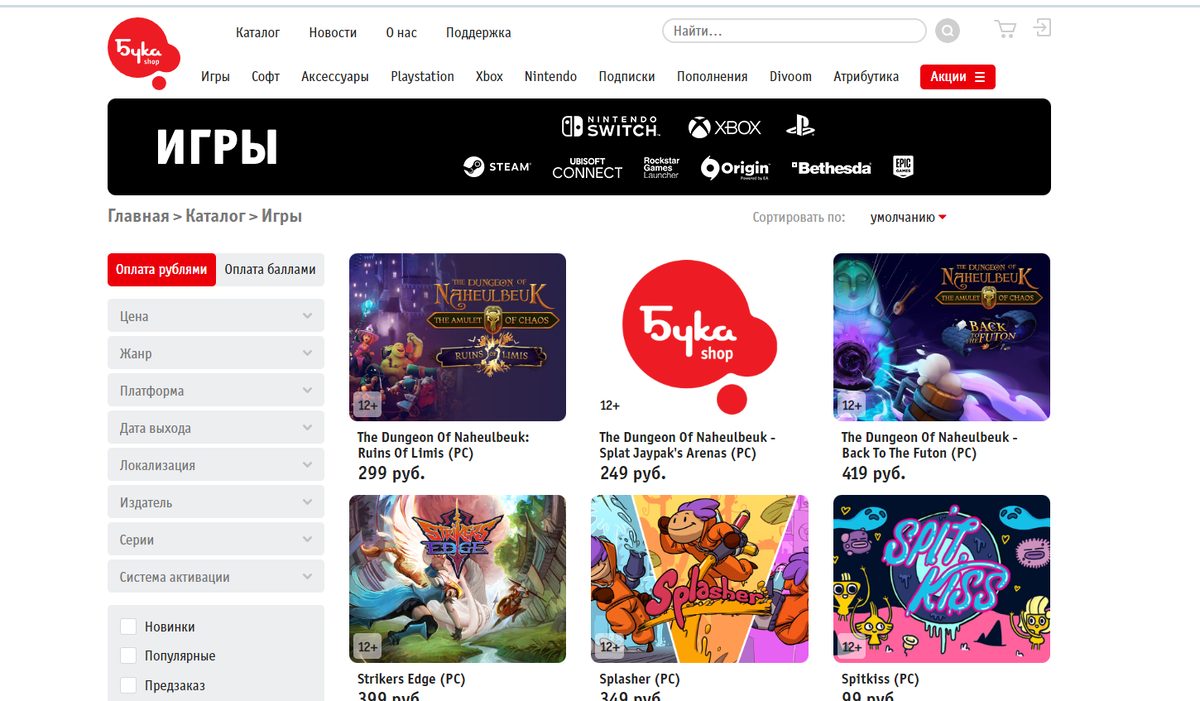Go to the Nintendo category
This screenshot has height=701, width=1200.
[551, 76]
